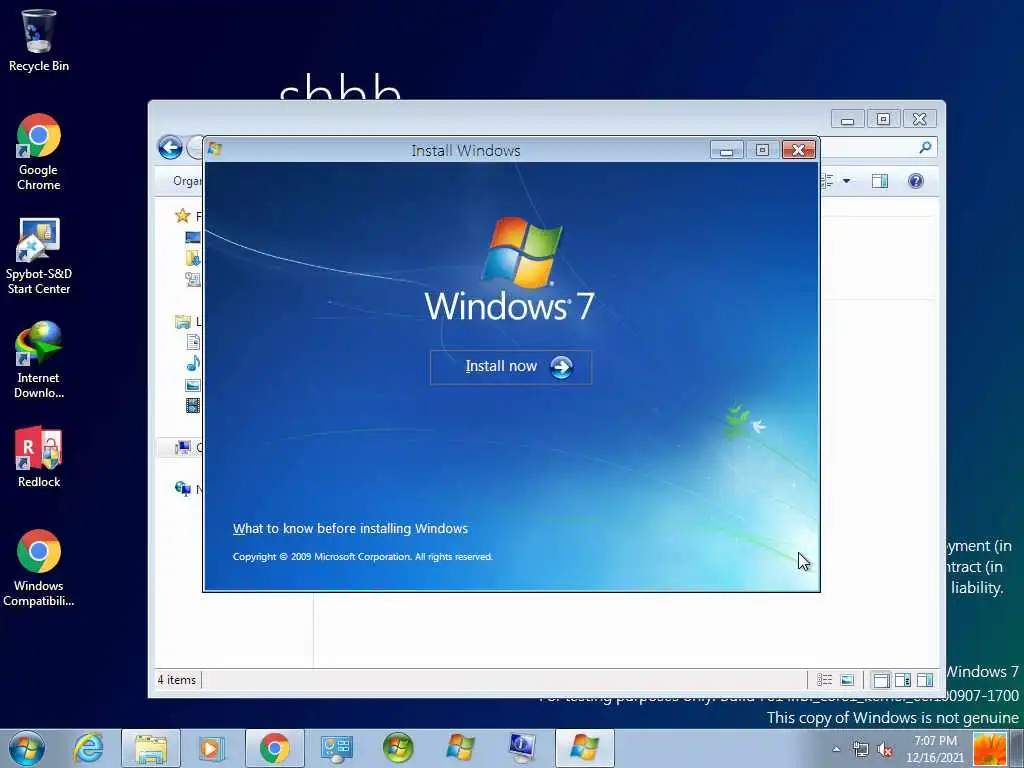
Task: Click the Control Panel taskbar icon
Action: (x=336, y=748)
